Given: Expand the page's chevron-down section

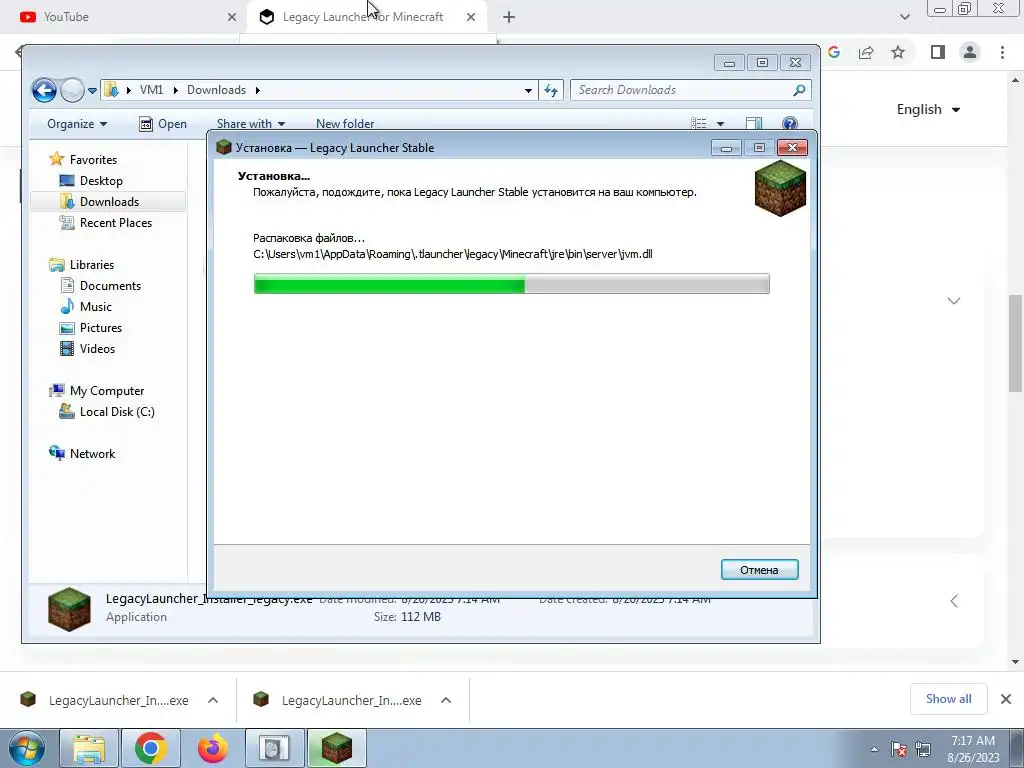Looking at the screenshot, I should point(953,301).
